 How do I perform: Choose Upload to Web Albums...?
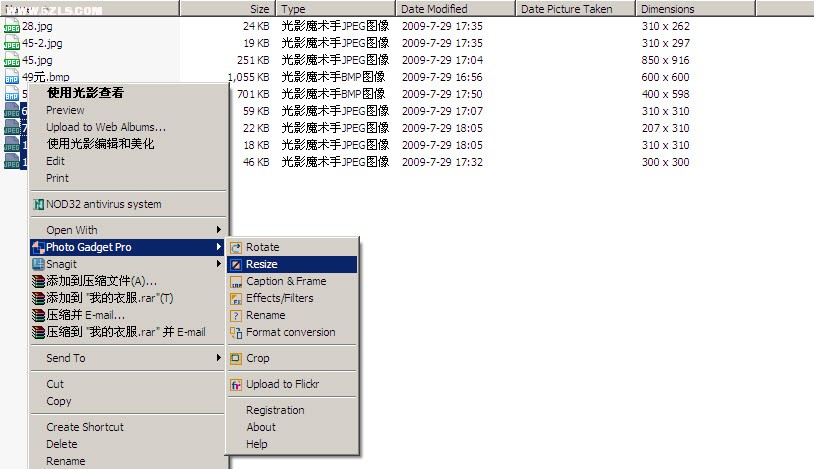pos(106,127)
